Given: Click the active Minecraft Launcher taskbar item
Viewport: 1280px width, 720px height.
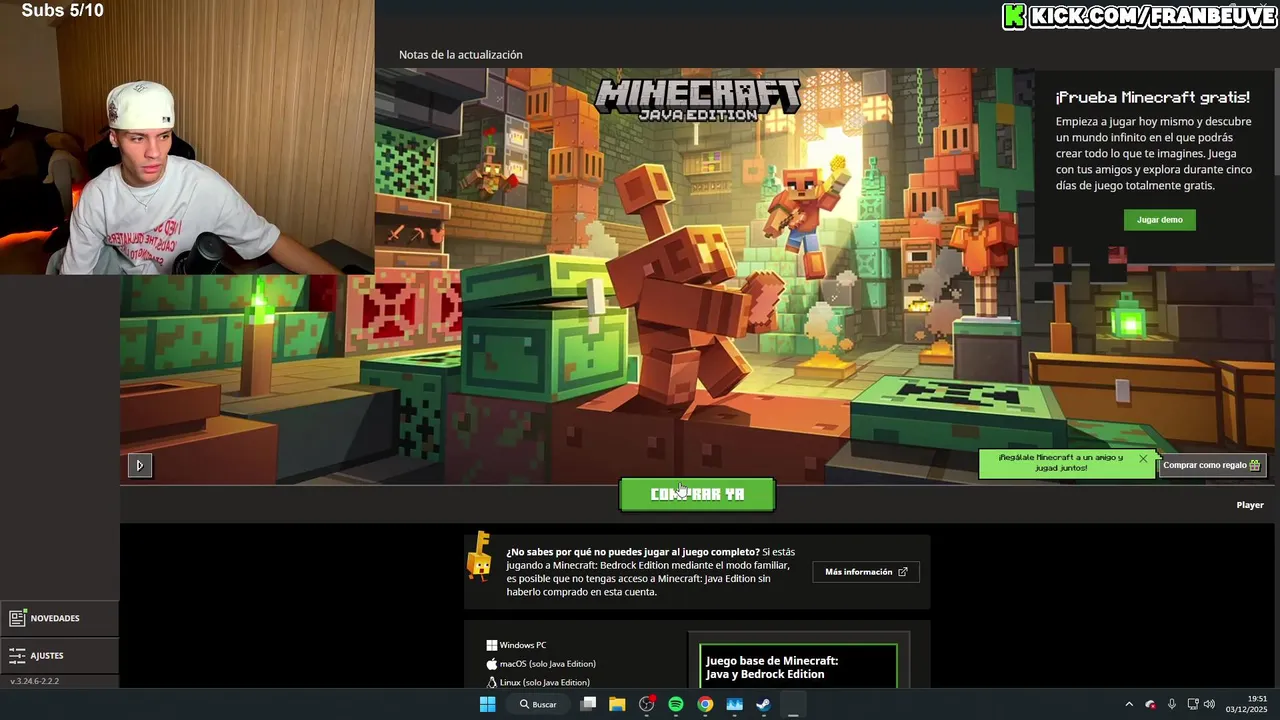Looking at the screenshot, I should 793,704.
